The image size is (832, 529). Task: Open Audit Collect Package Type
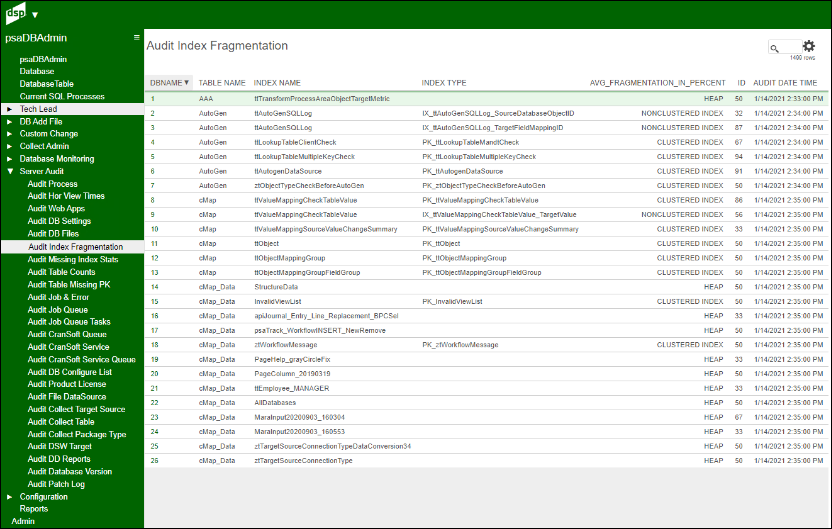(x=77, y=434)
